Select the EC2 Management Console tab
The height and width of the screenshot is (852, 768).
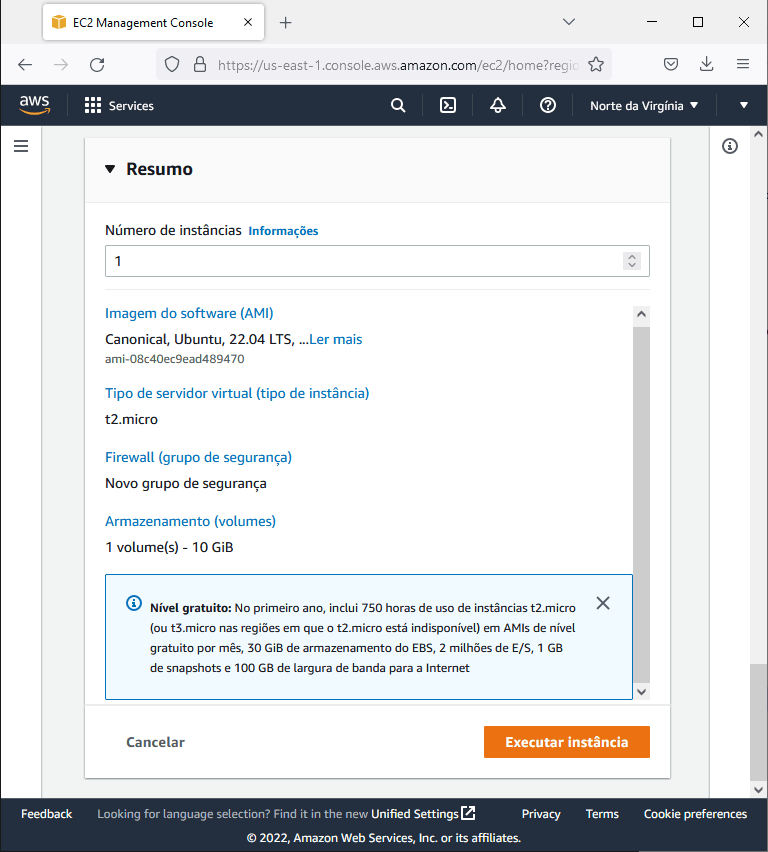click(143, 22)
